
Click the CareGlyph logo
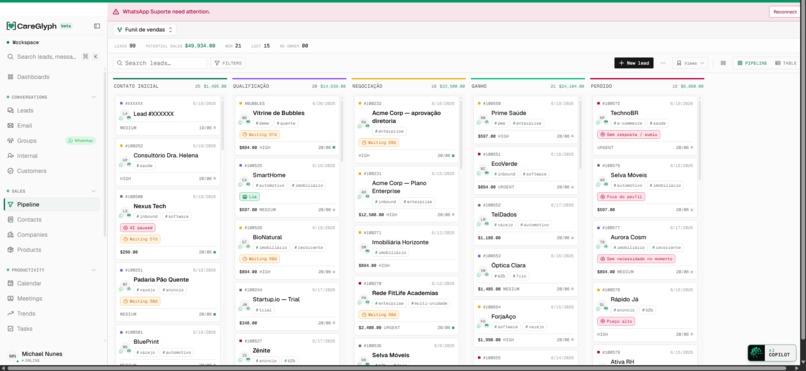click(x=31, y=26)
